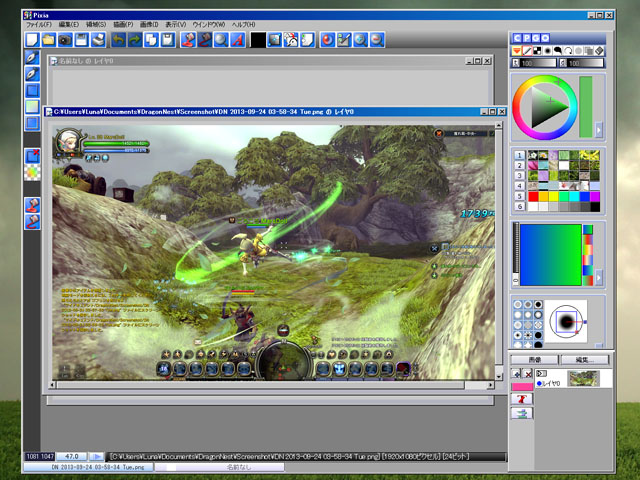640x480 pixels.
Task: Open the ウインドウ(W) menu
Action: click(x=209, y=25)
